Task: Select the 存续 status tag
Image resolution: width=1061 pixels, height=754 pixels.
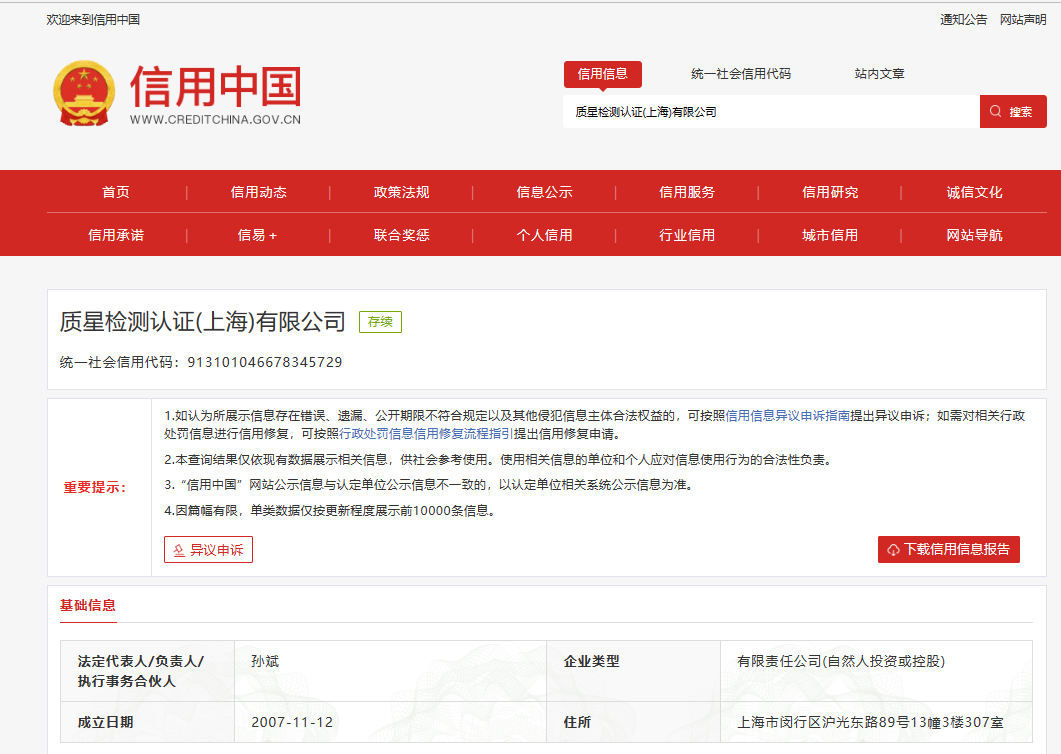Action: click(x=379, y=323)
